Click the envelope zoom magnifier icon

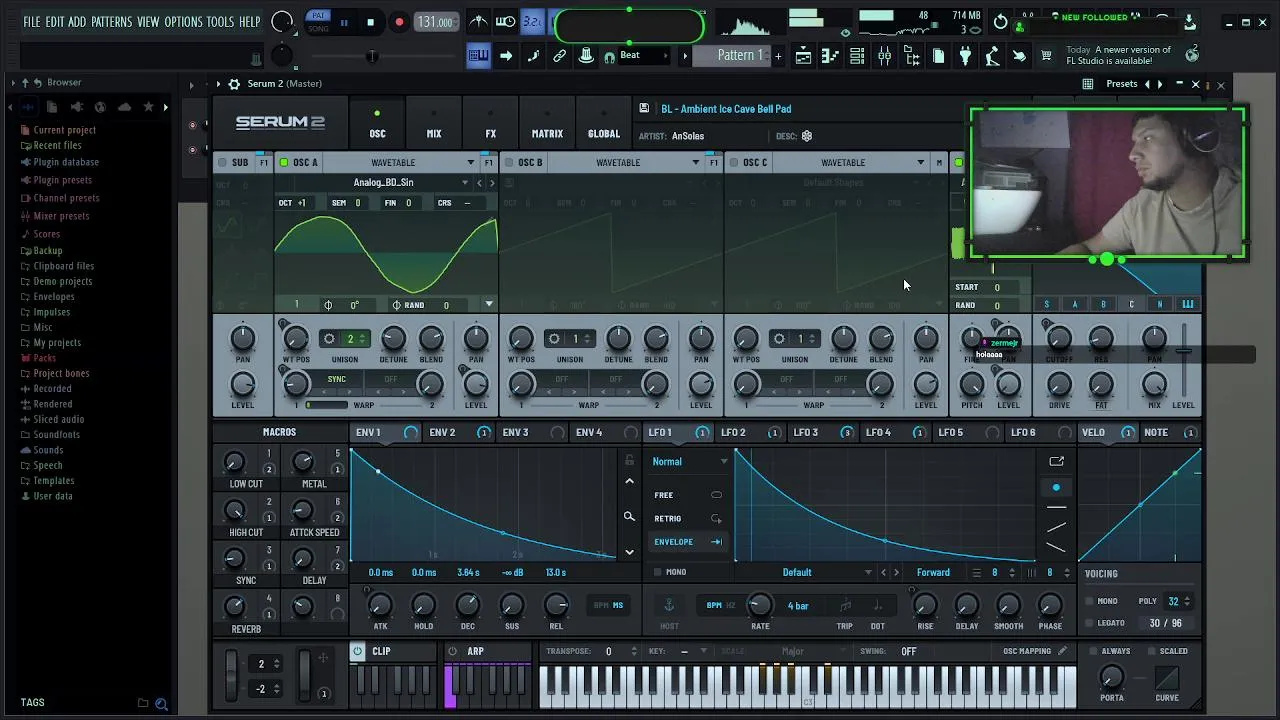[x=629, y=517]
